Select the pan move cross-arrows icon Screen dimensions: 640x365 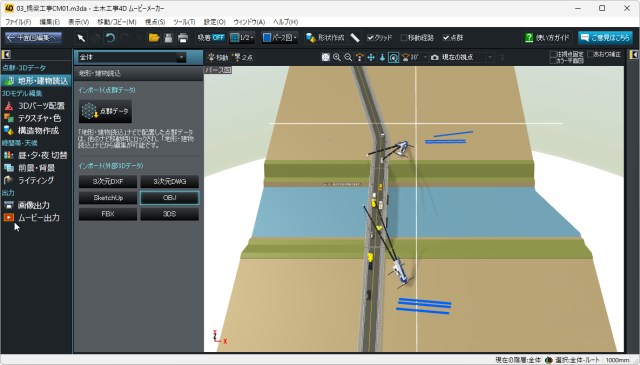tap(371, 58)
